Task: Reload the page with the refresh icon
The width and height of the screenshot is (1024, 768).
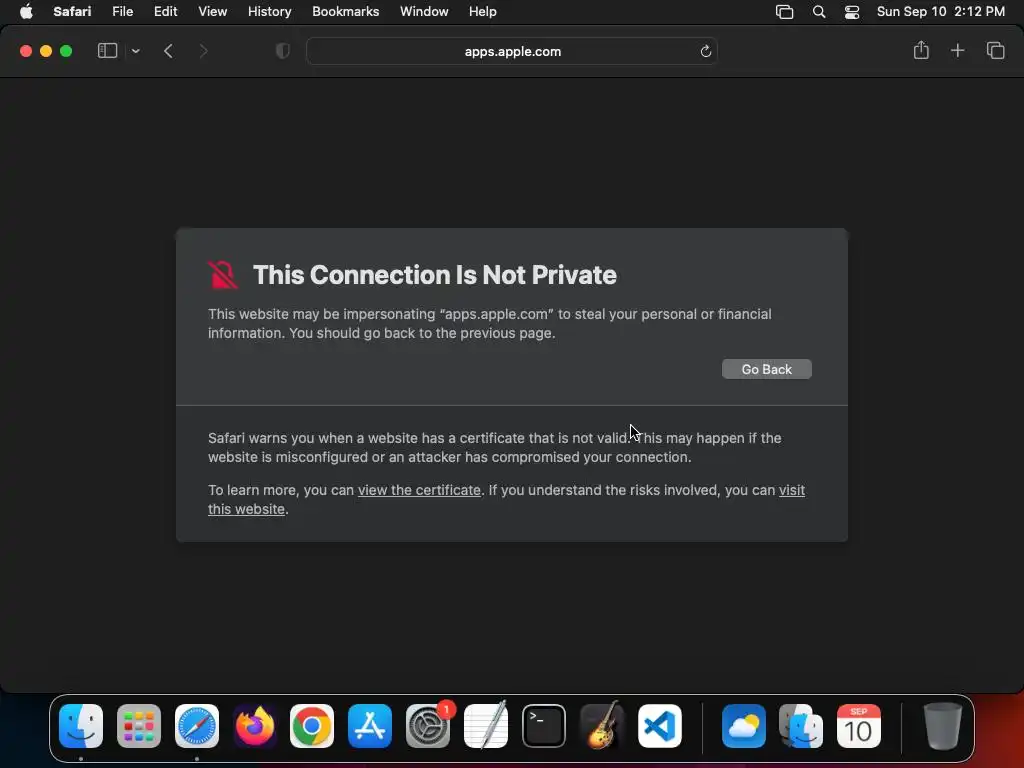Action: (x=705, y=52)
